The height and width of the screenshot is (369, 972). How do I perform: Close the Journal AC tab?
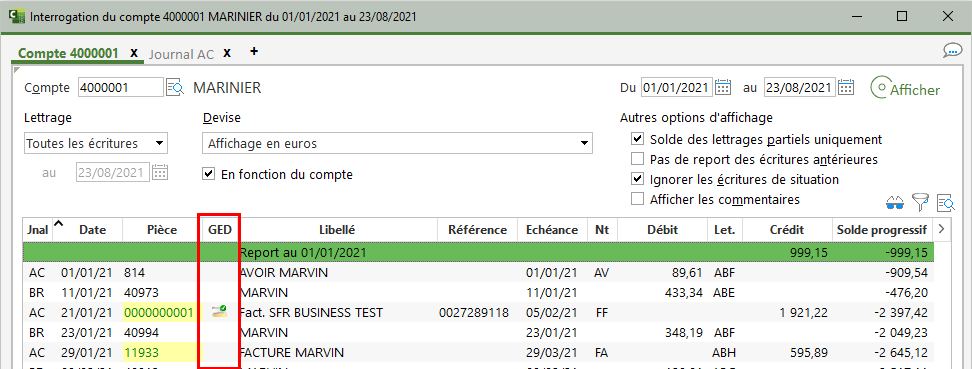[x=227, y=53]
